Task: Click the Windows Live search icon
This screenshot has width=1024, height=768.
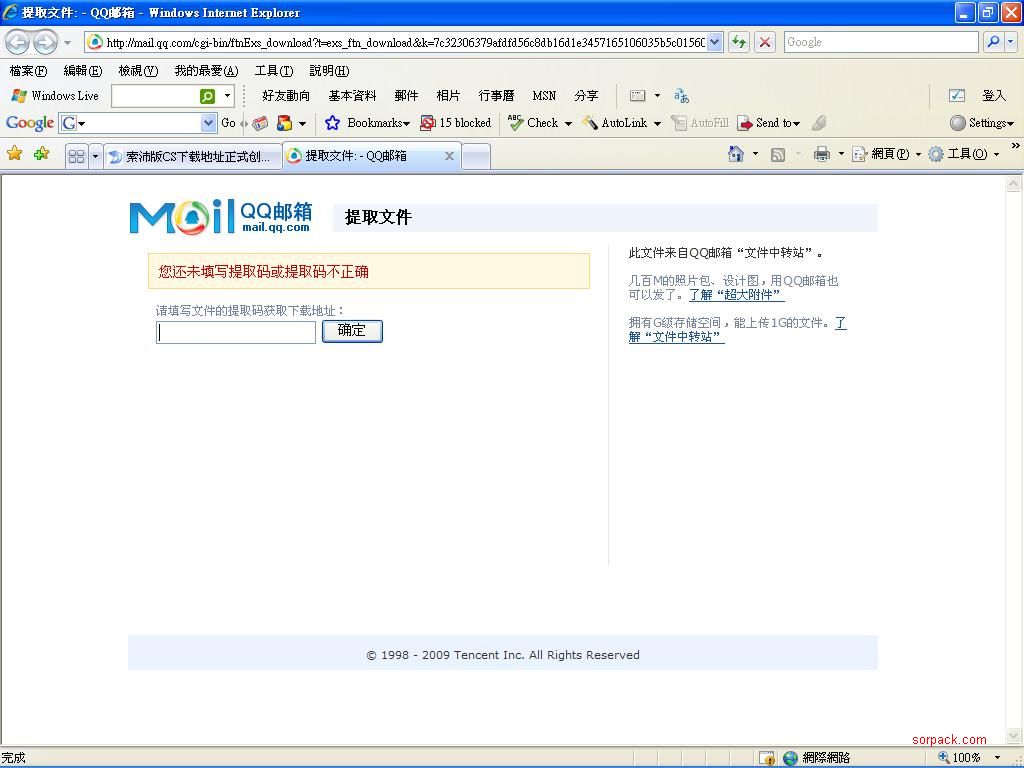Action: pos(207,96)
